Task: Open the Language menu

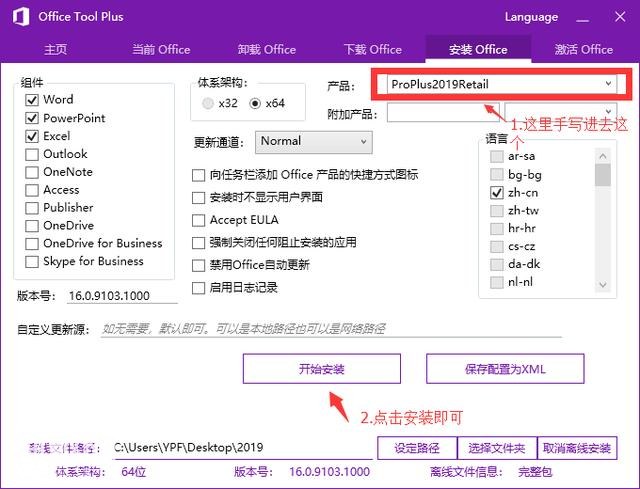Action: tap(531, 17)
